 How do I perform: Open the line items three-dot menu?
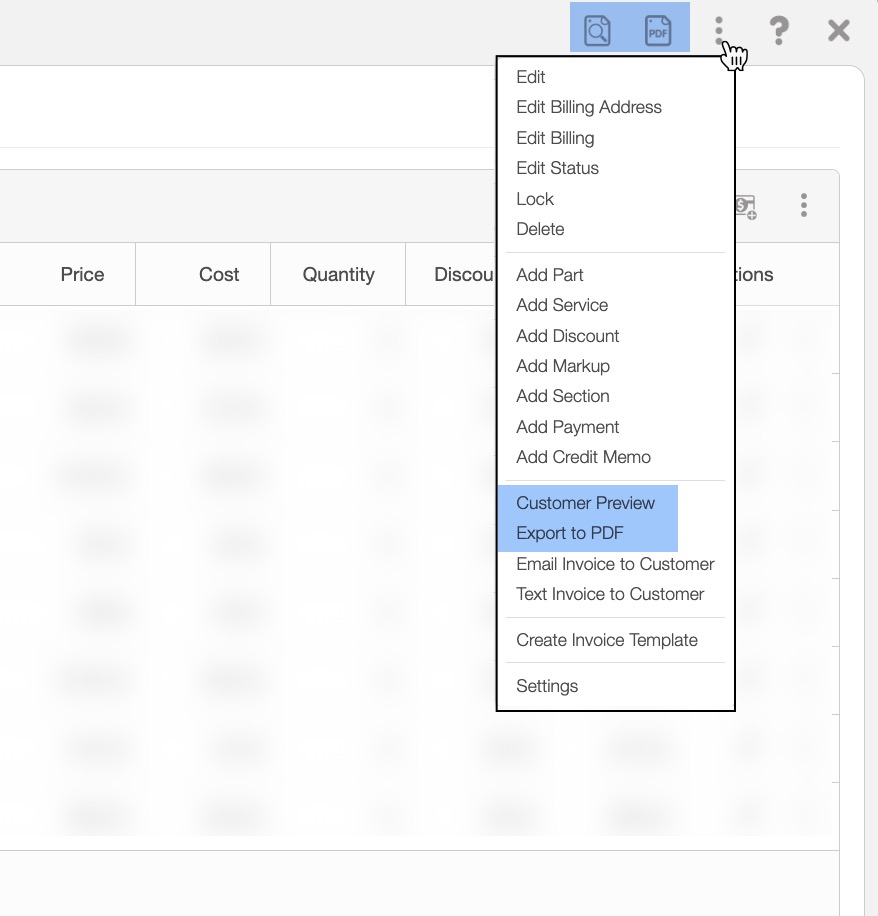(803, 206)
